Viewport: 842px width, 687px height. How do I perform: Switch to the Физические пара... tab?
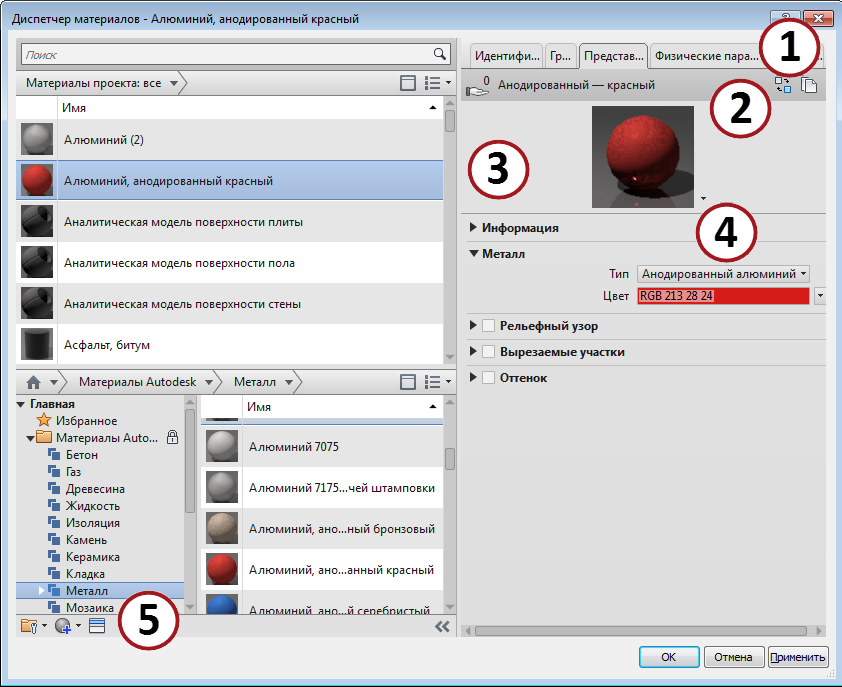[706, 56]
